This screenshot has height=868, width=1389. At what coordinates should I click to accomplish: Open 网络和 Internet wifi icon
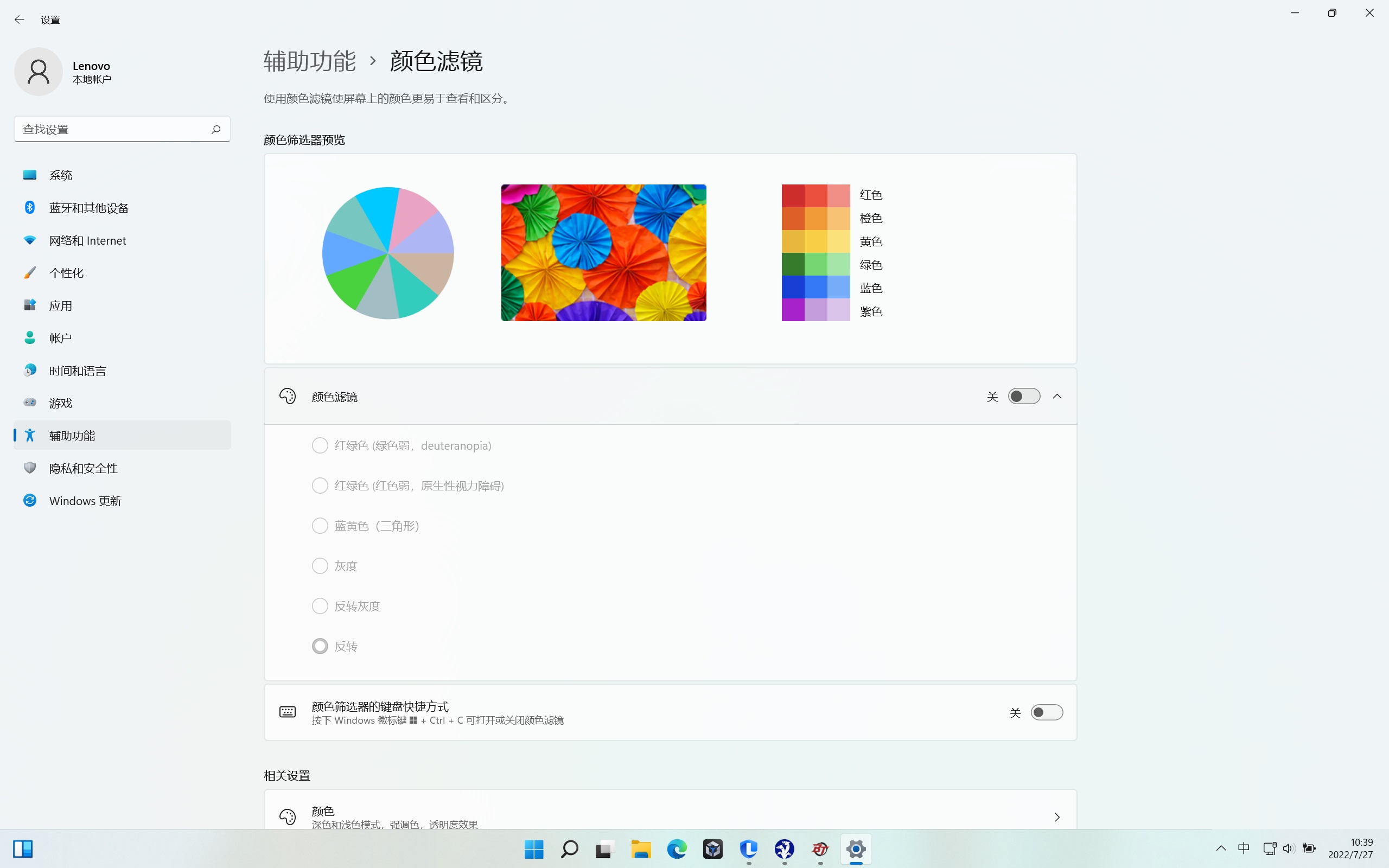(30, 240)
